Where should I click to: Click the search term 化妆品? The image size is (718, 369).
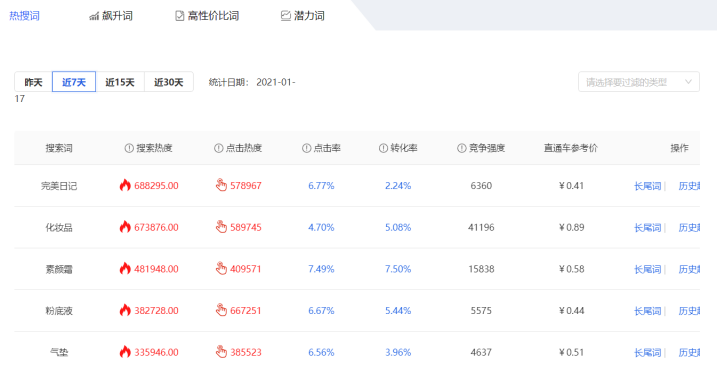59,228
